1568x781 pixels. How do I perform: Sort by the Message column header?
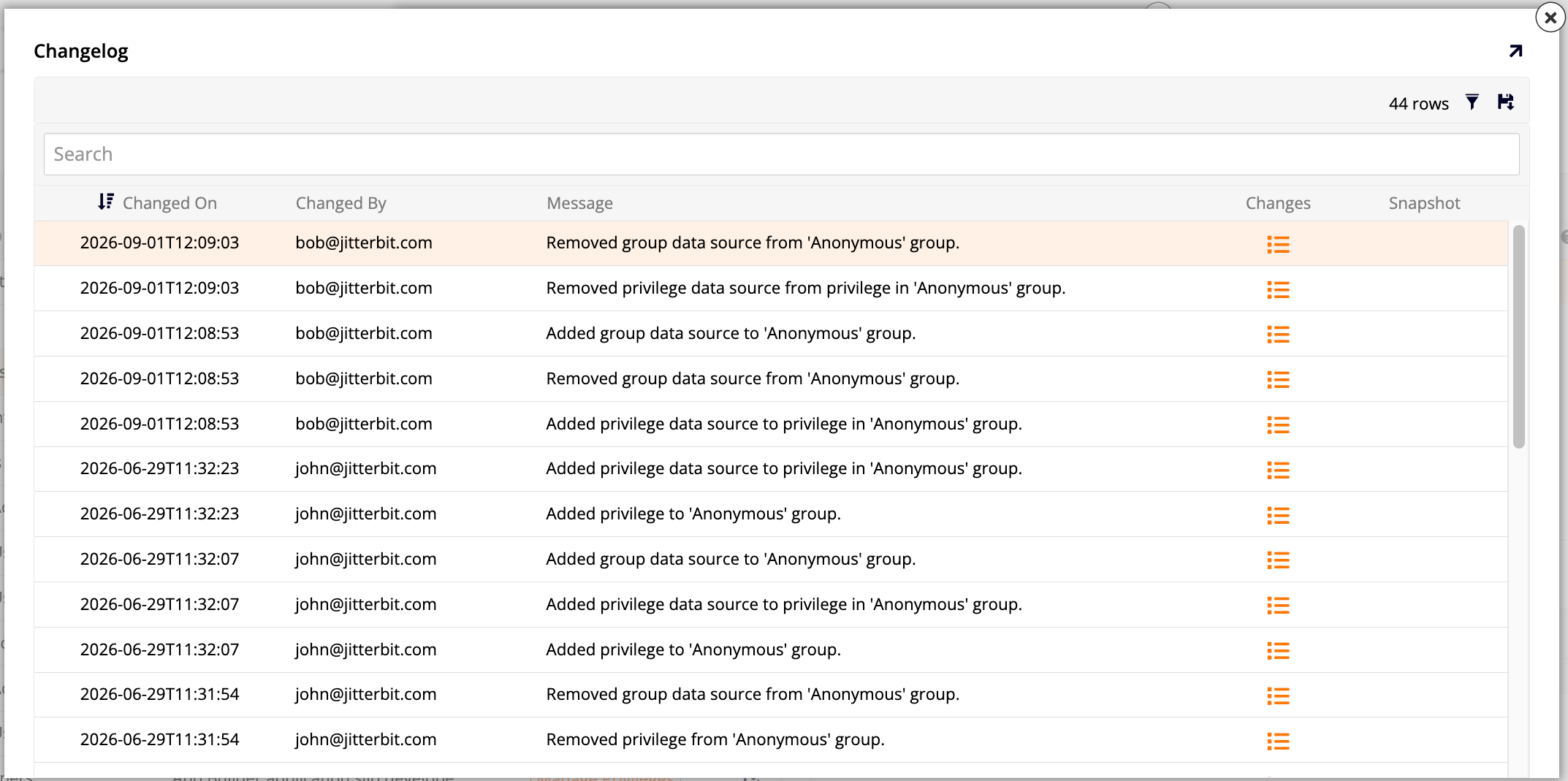(x=579, y=203)
